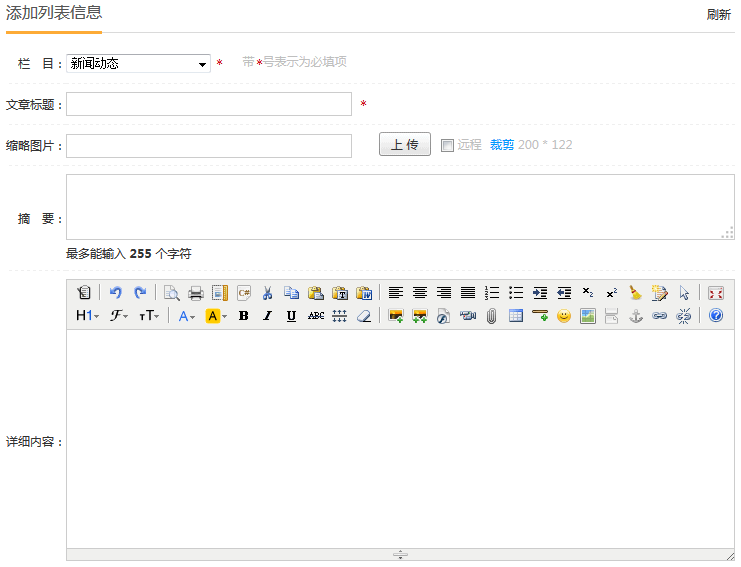Image resolution: width=741 pixels, height=567 pixels.
Task: Click the attachment paperclip icon
Action: (x=492, y=316)
